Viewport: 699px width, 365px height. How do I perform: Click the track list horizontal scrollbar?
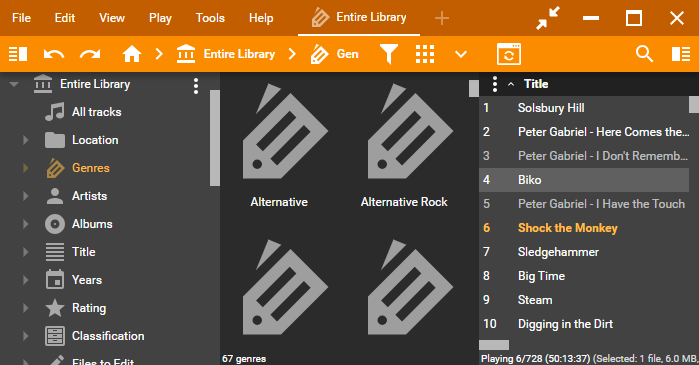click(494, 345)
